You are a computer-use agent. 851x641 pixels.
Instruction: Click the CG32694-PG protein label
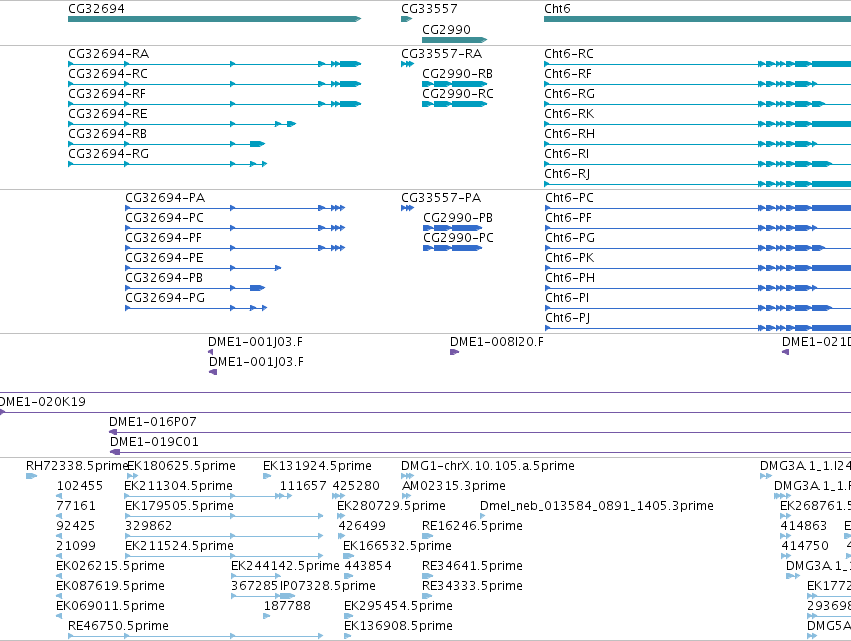click(x=165, y=298)
